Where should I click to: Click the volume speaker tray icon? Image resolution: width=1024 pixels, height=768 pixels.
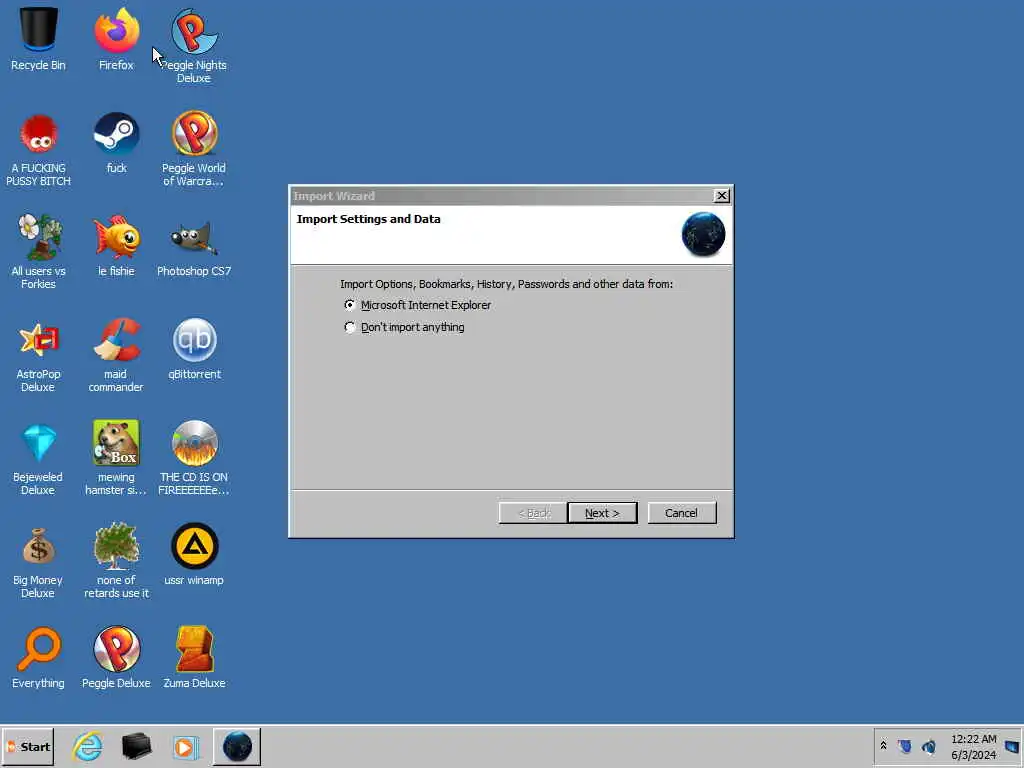[x=929, y=746]
